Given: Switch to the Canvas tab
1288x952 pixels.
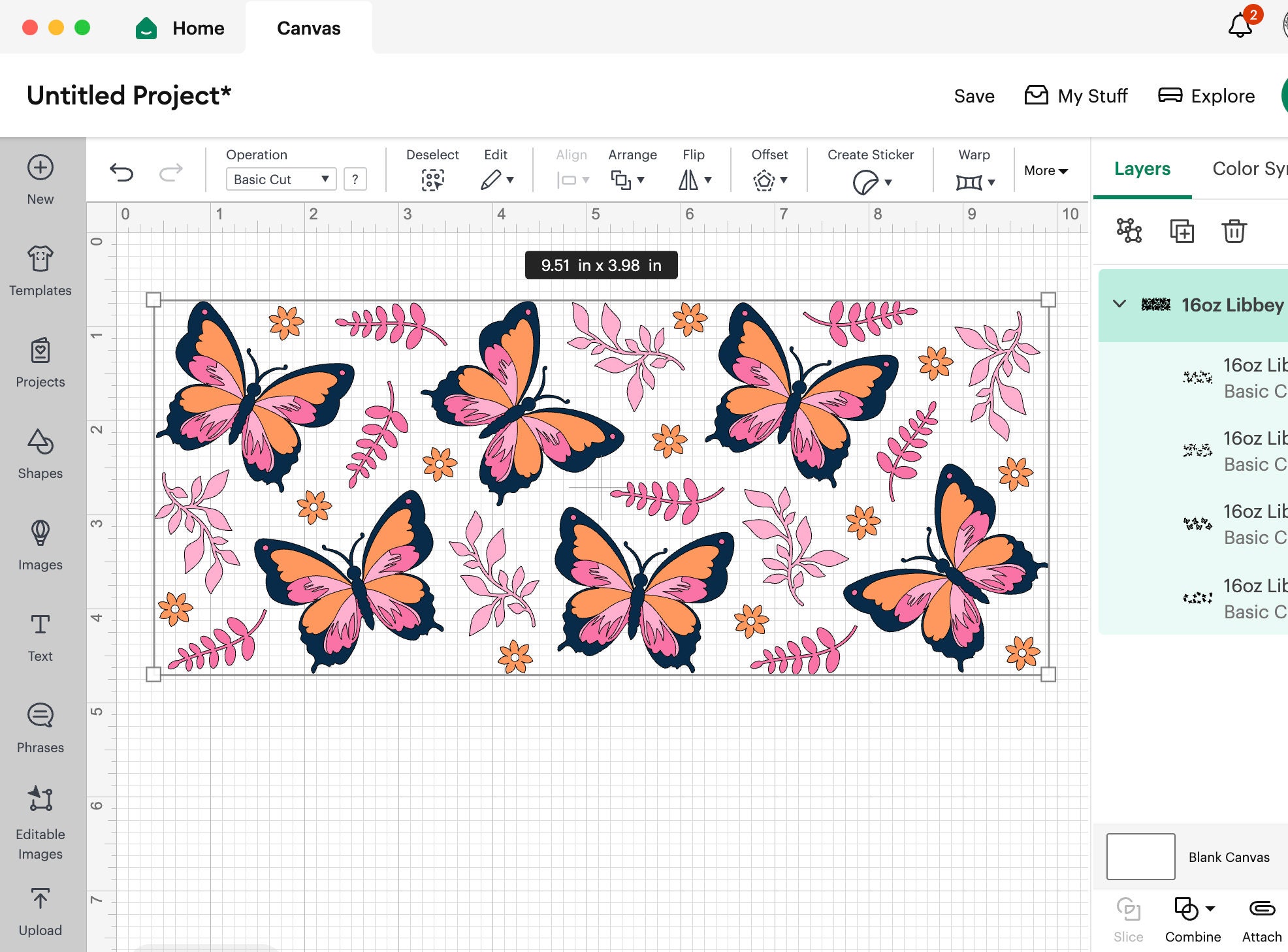Looking at the screenshot, I should pyautogui.click(x=309, y=28).
